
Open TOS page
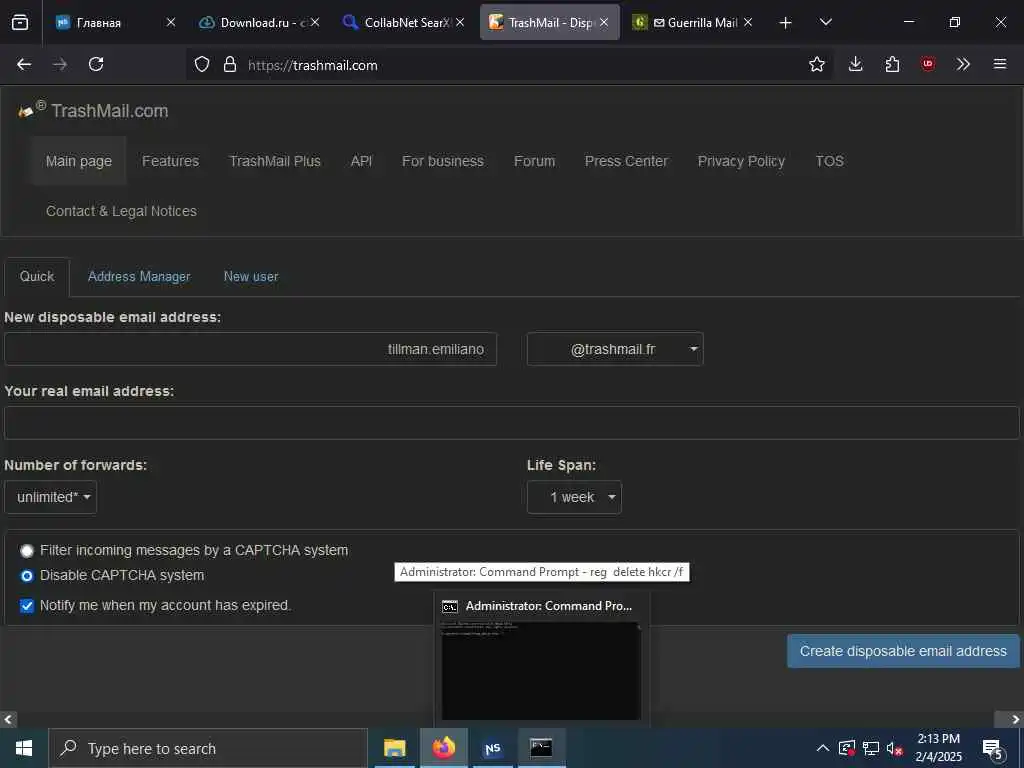click(x=829, y=161)
